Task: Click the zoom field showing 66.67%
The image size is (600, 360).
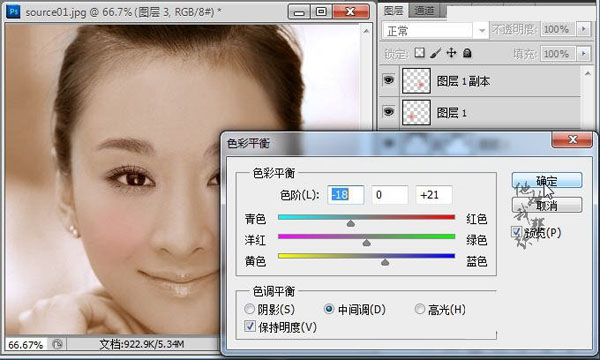Action: [26, 345]
